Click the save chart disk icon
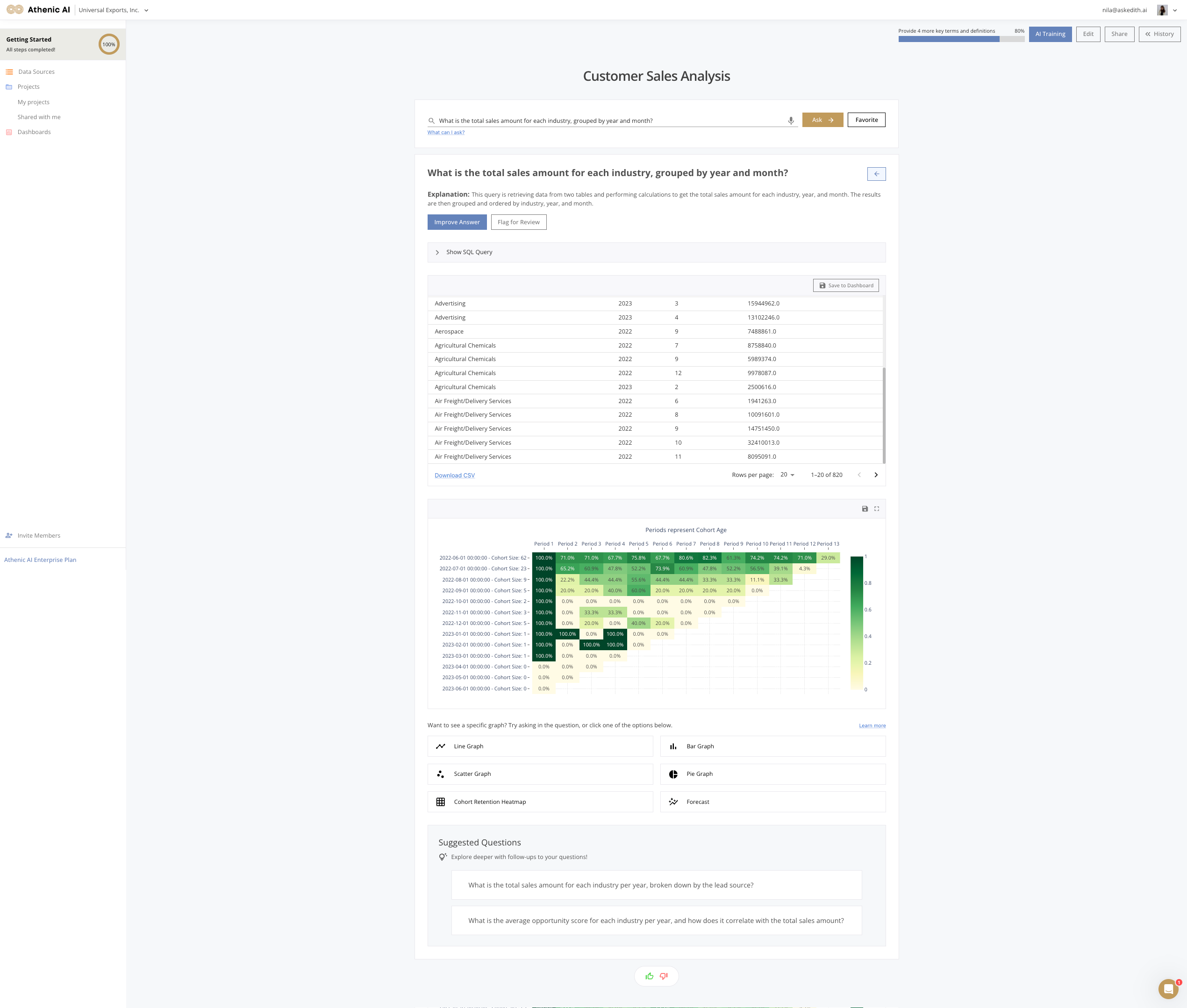Viewport: 1187px width, 1008px height. pos(865,509)
